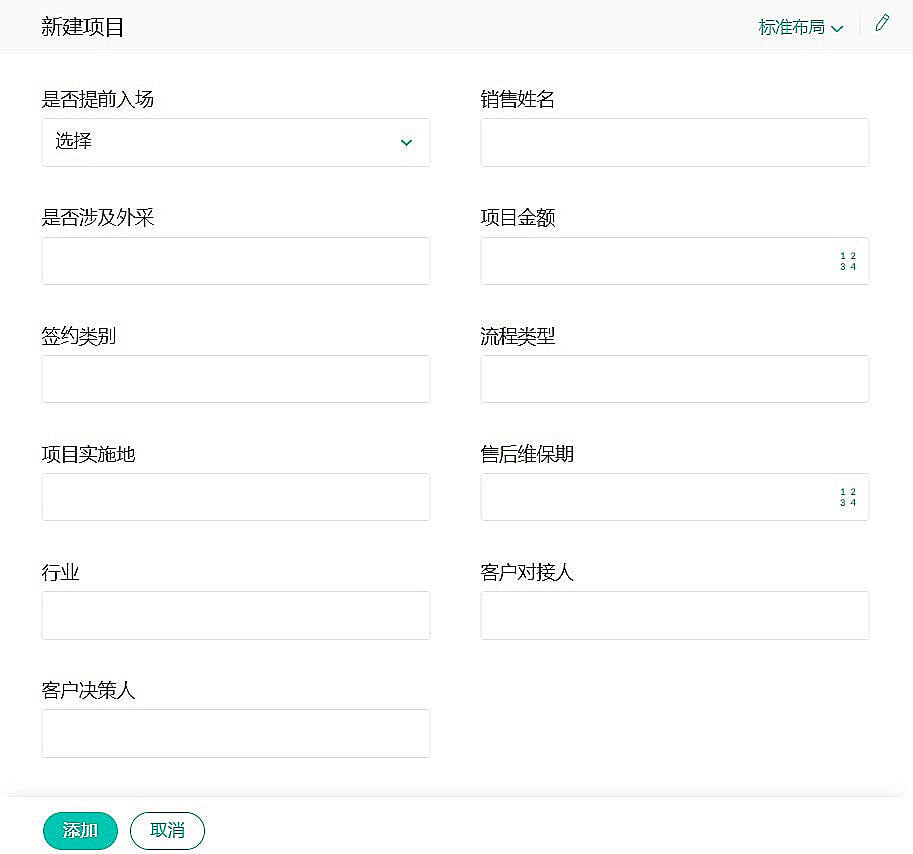Select the 客户对接人 text box
913x854 pixels.
point(674,615)
